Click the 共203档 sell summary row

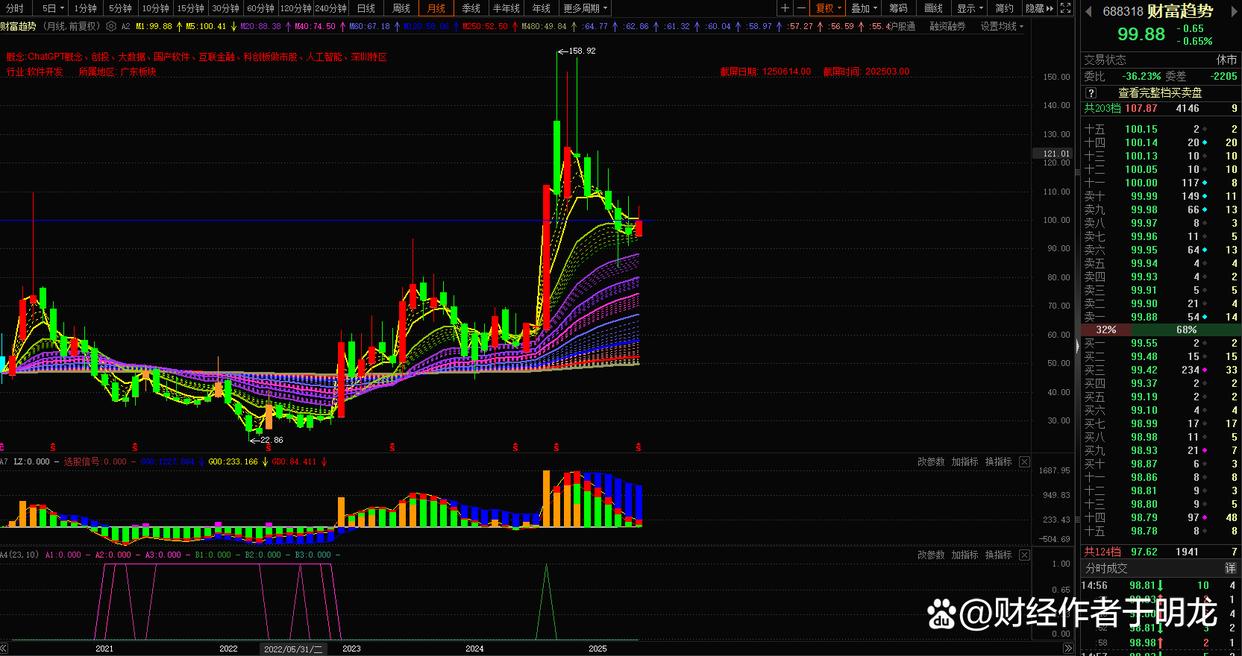[1160, 108]
